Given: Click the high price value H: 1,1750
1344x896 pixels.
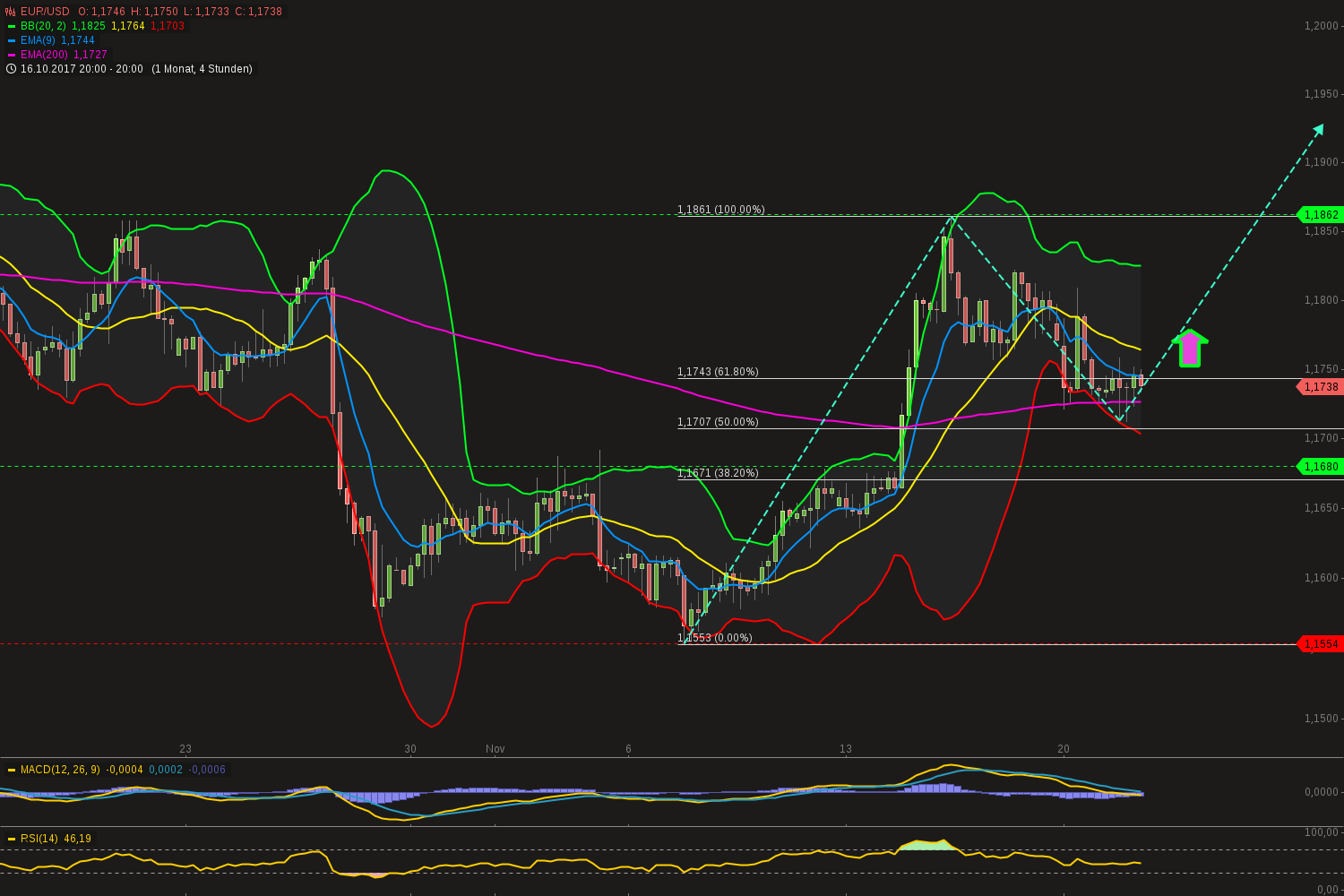Looking at the screenshot, I should click(x=153, y=12).
